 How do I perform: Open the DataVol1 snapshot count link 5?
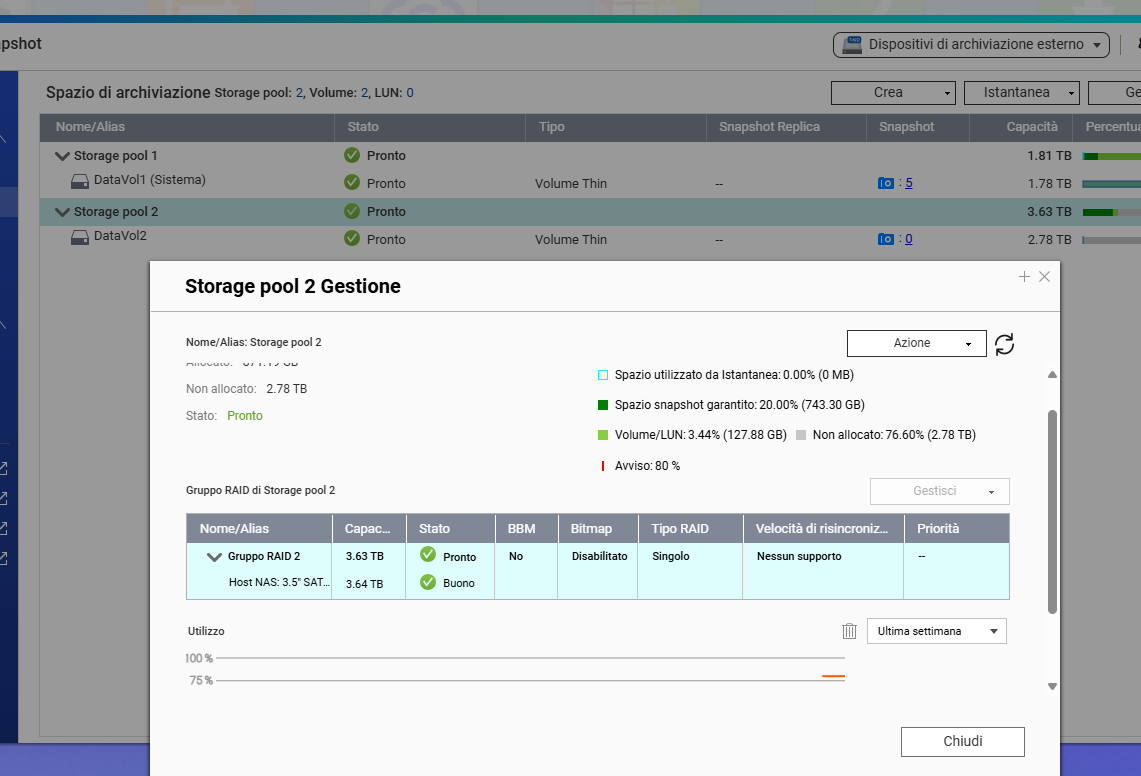(x=909, y=183)
